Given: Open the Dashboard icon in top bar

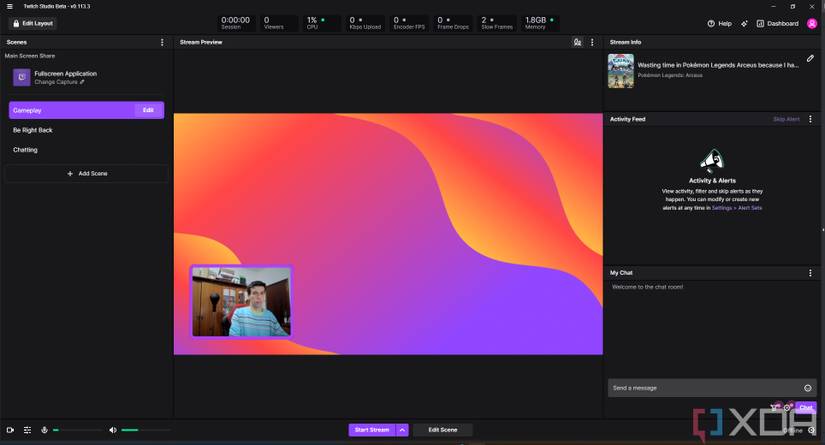Looking at the screenshot, I should 761,23.
